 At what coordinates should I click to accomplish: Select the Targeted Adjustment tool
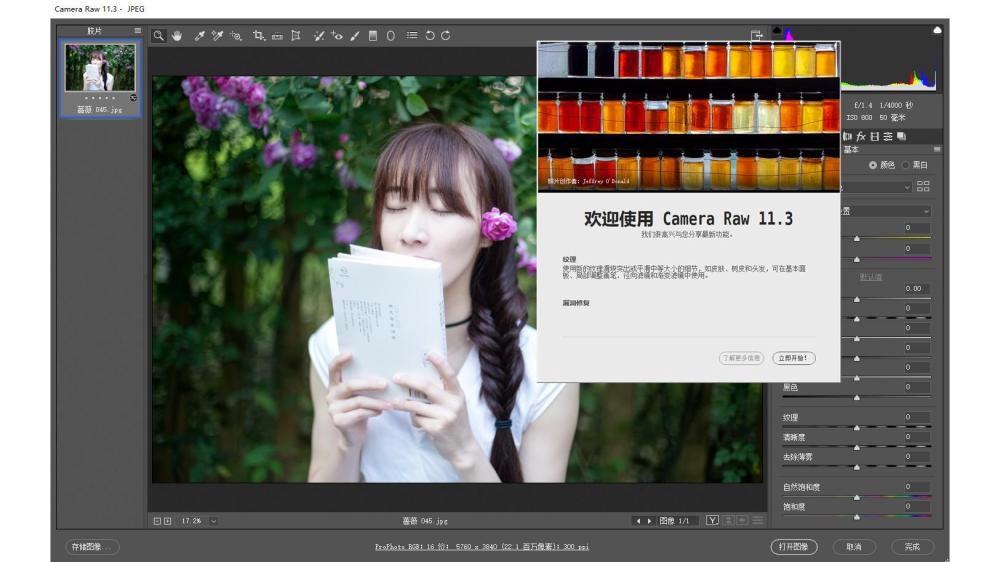click(x=236, y=36)
